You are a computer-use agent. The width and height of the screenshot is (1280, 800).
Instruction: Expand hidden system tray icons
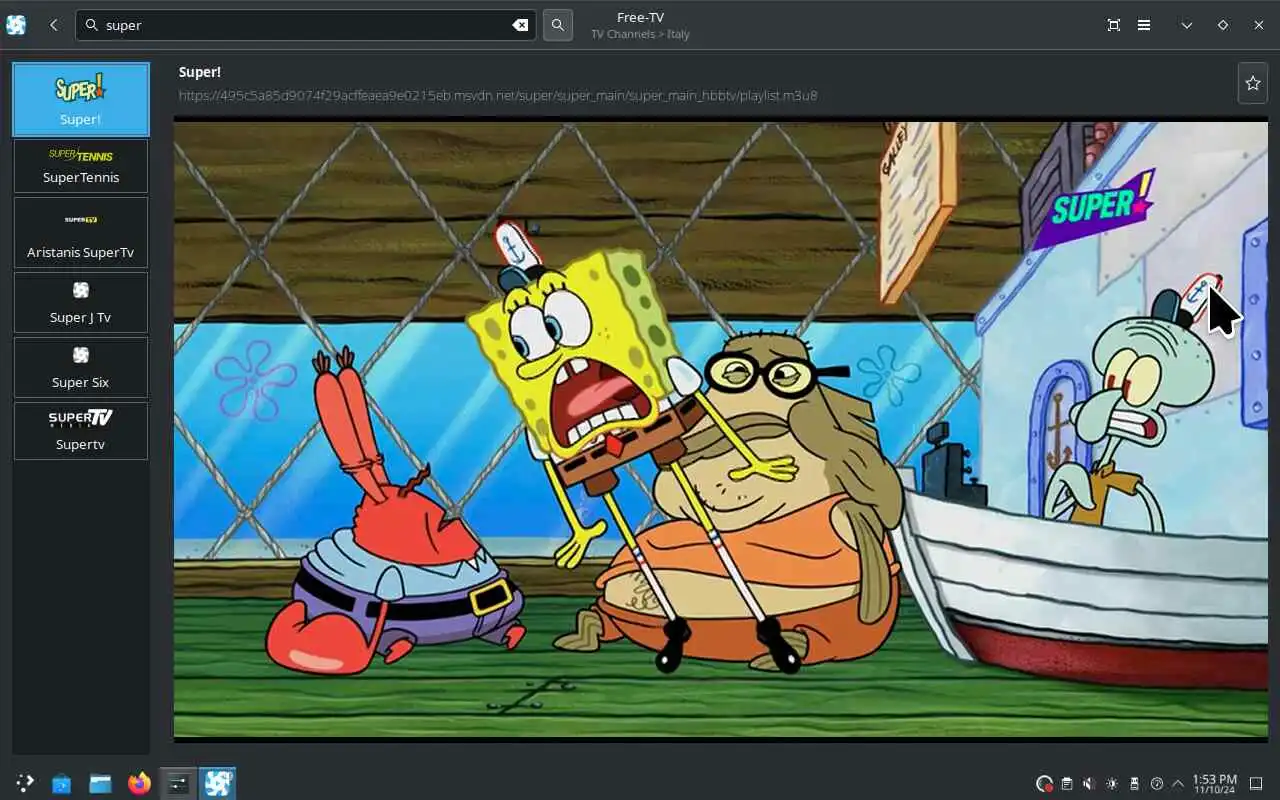(1177, 784)
